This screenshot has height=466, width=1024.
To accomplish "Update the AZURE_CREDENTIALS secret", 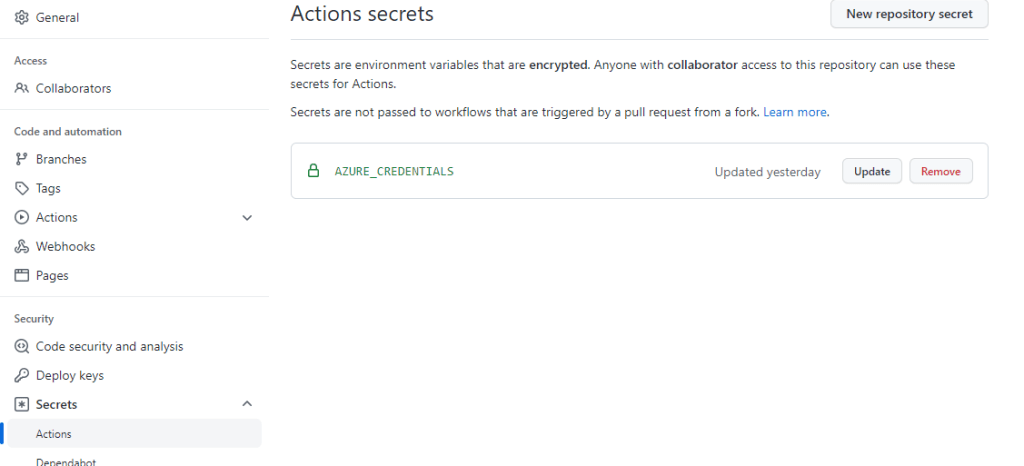I will pyautogui.click(x=872, y=171).
